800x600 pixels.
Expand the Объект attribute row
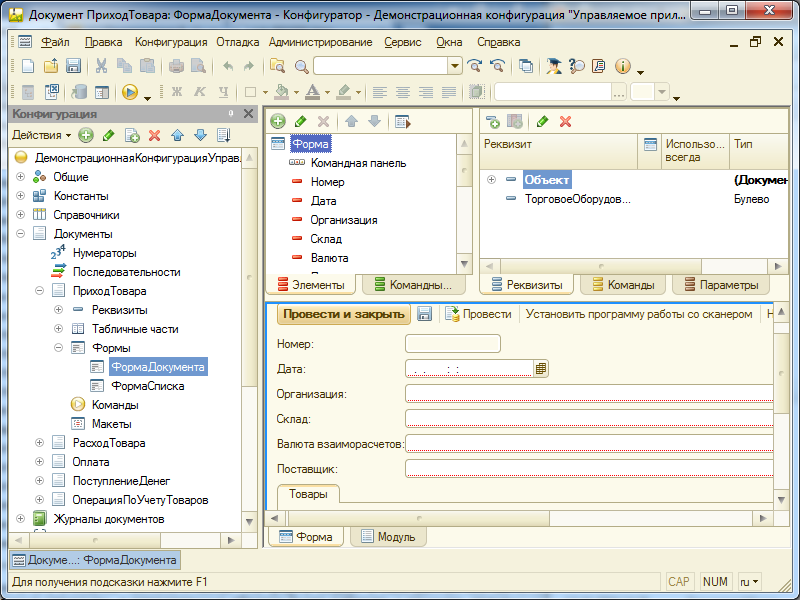pyautogui.click(x=491, y=180)
